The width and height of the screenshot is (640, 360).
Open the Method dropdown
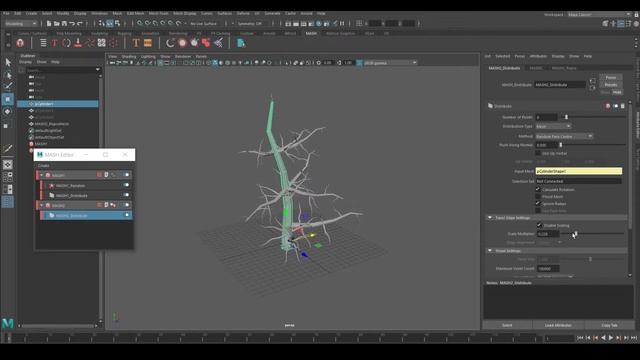click(564, 136)
